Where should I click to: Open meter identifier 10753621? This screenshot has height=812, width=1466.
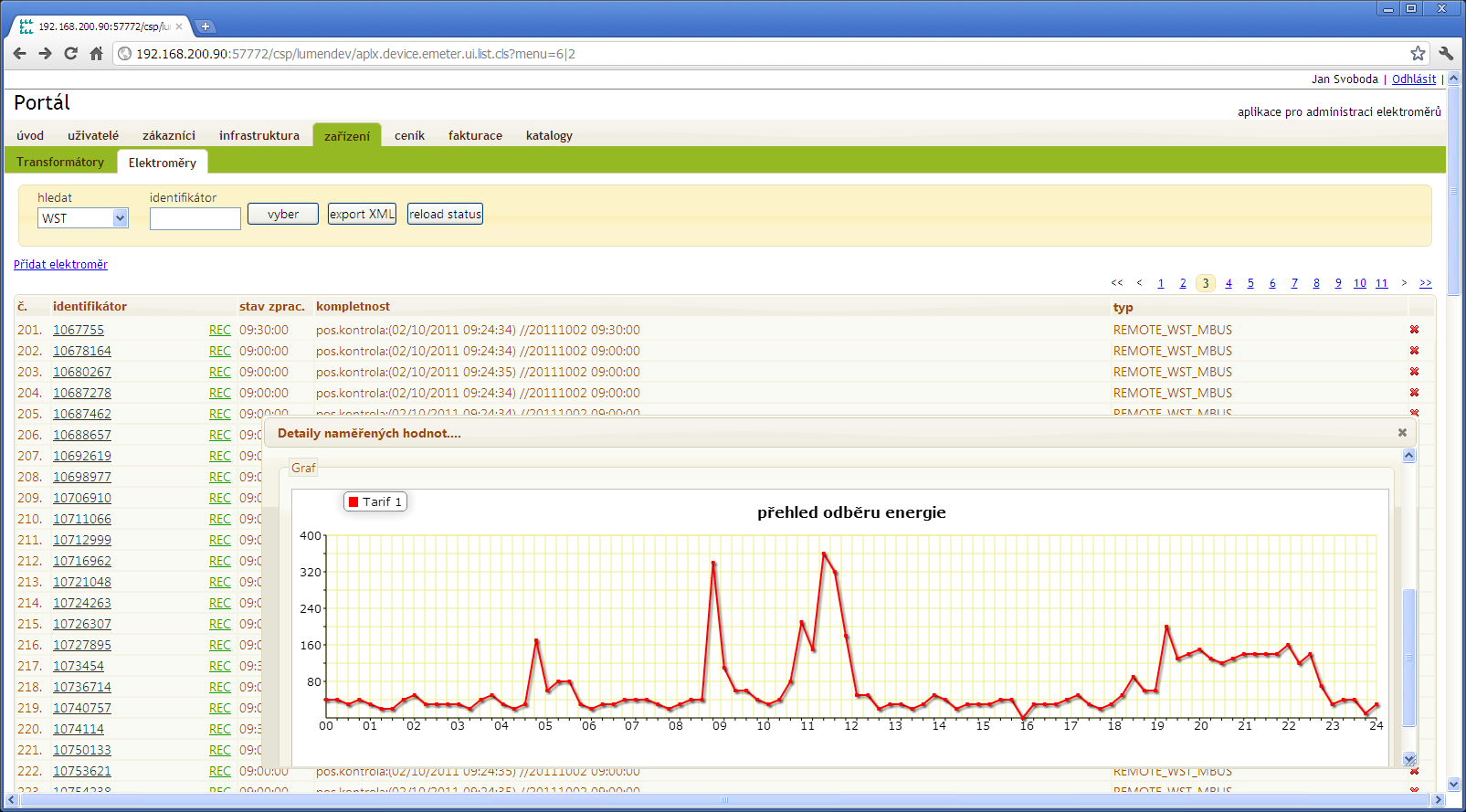click(x=82, y=771)
